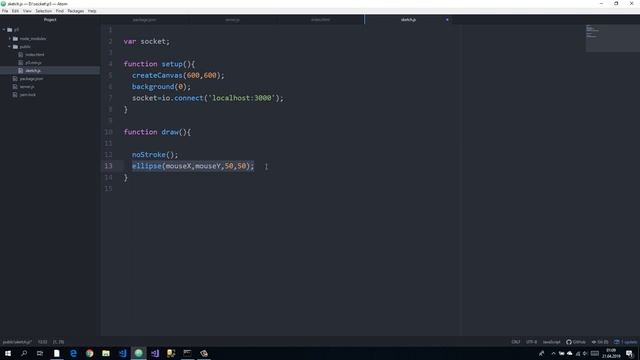Open package.json from the tree view
The image size is (640, 360).
[31, 79]
